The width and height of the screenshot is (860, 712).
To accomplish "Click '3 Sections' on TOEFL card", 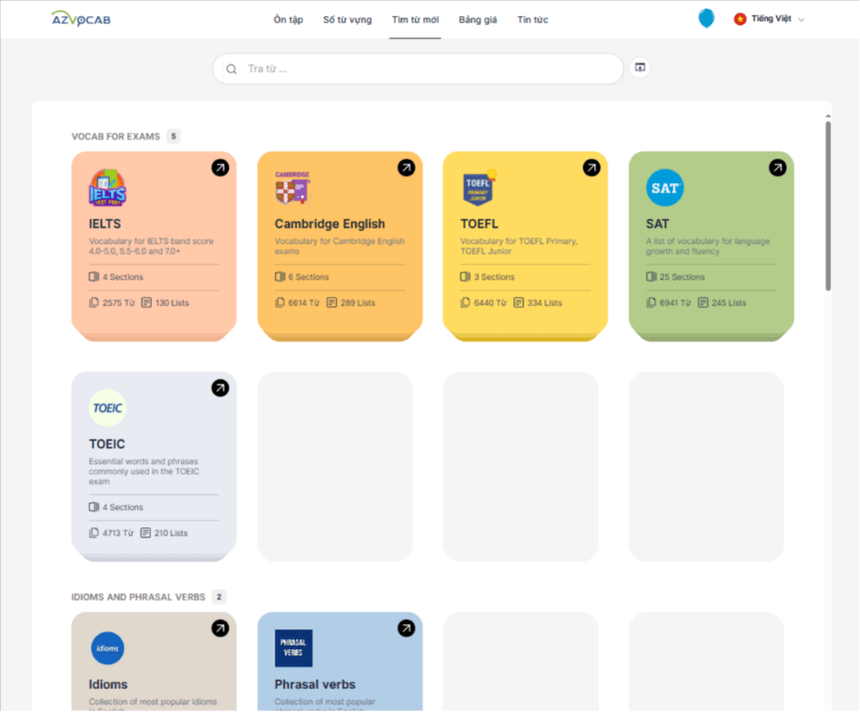I will 494,277.
